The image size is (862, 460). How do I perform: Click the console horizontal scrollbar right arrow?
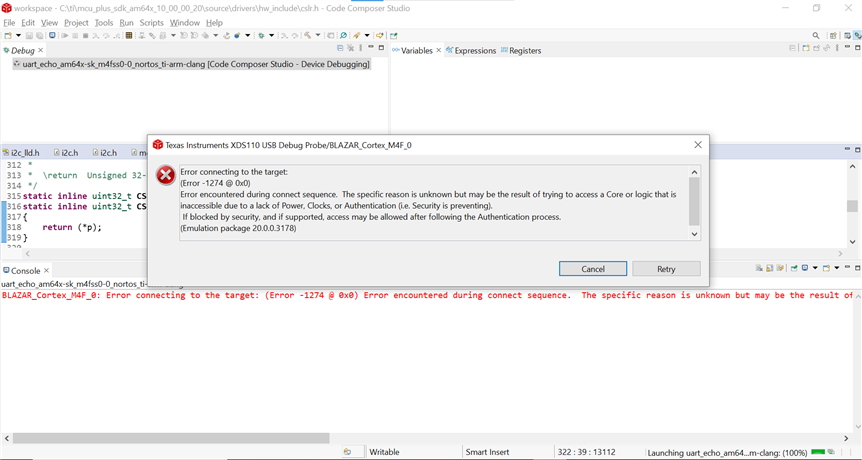pyautogui.click(x=847, y=439)
